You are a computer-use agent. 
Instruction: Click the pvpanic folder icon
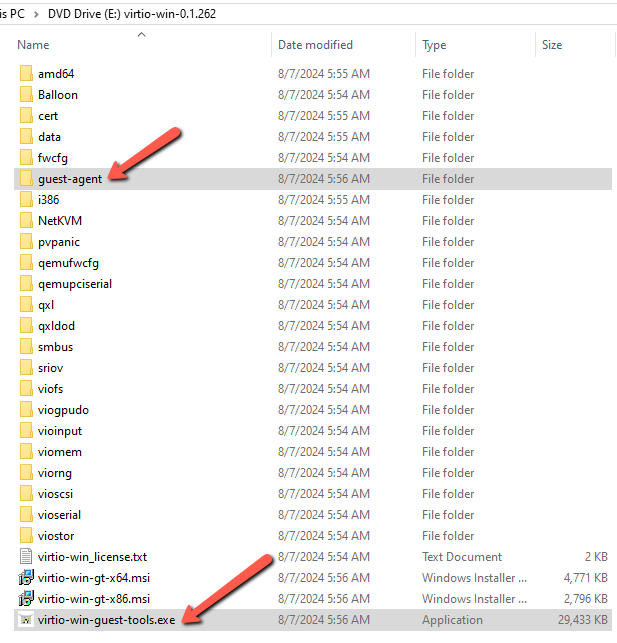(26, 242)
